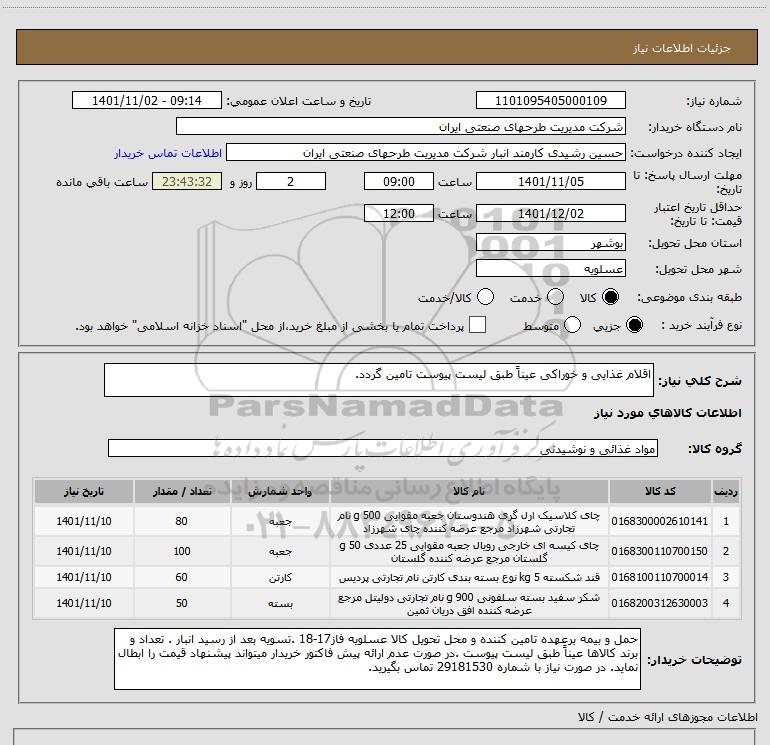Click the request creator field حسین رشیدی

426,153
